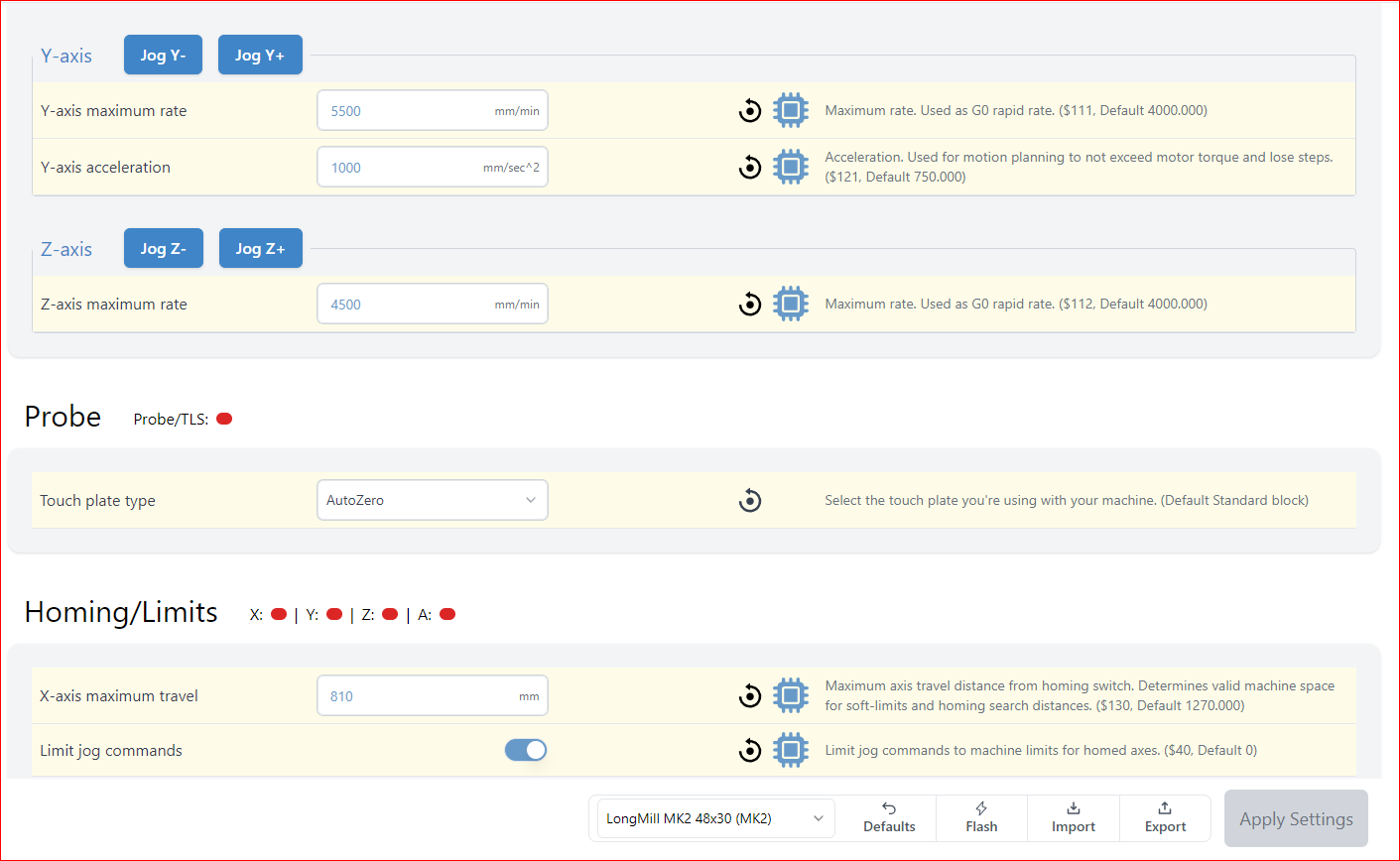Reset Z-axis maximum rate to default
The image size is (1400, 861).
[750, 305]
